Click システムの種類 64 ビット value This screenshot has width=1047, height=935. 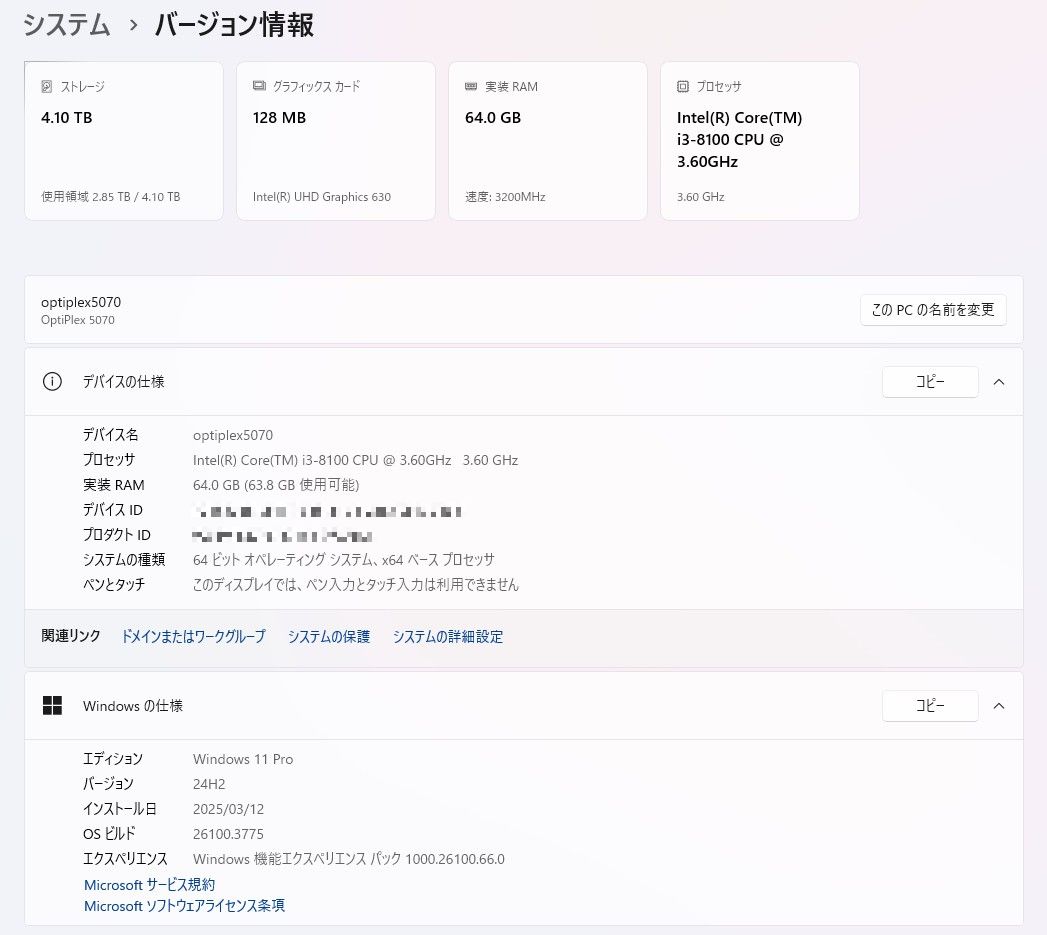[344, 560]
